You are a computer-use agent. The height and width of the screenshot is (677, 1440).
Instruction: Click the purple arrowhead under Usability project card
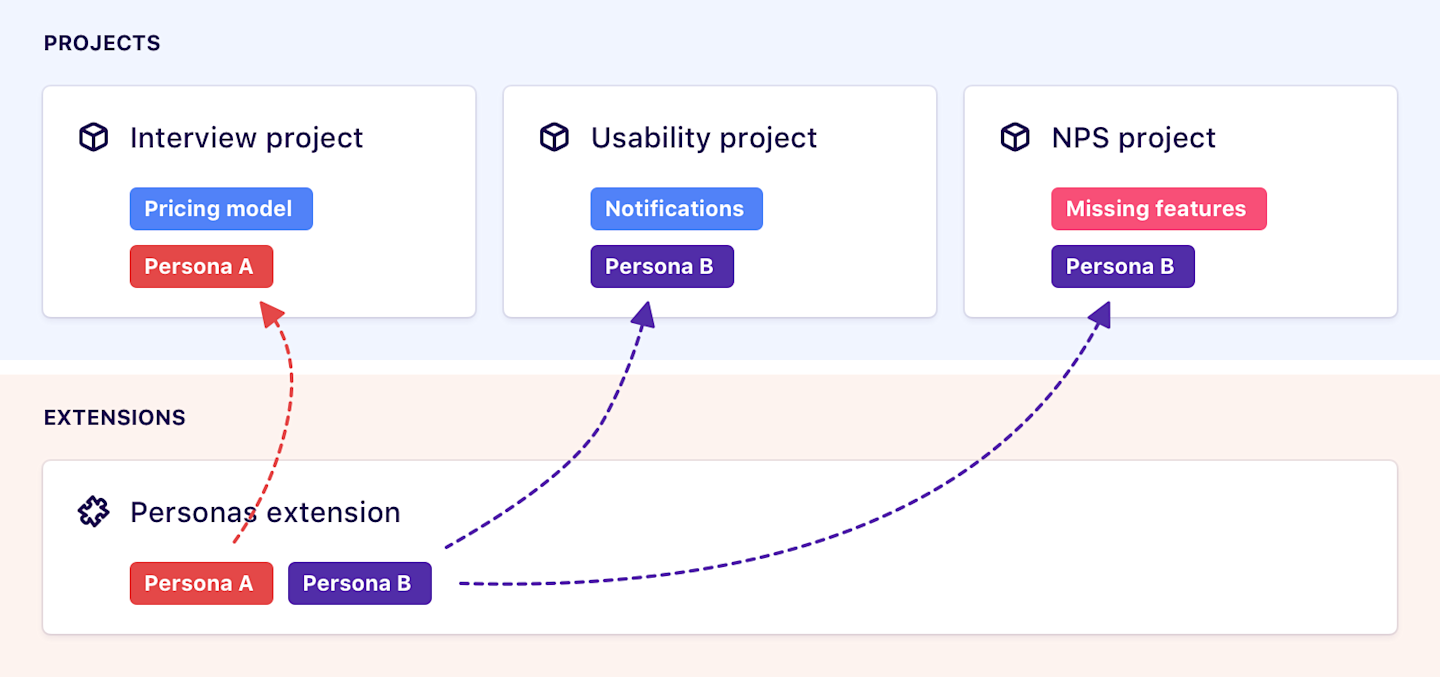645,315
